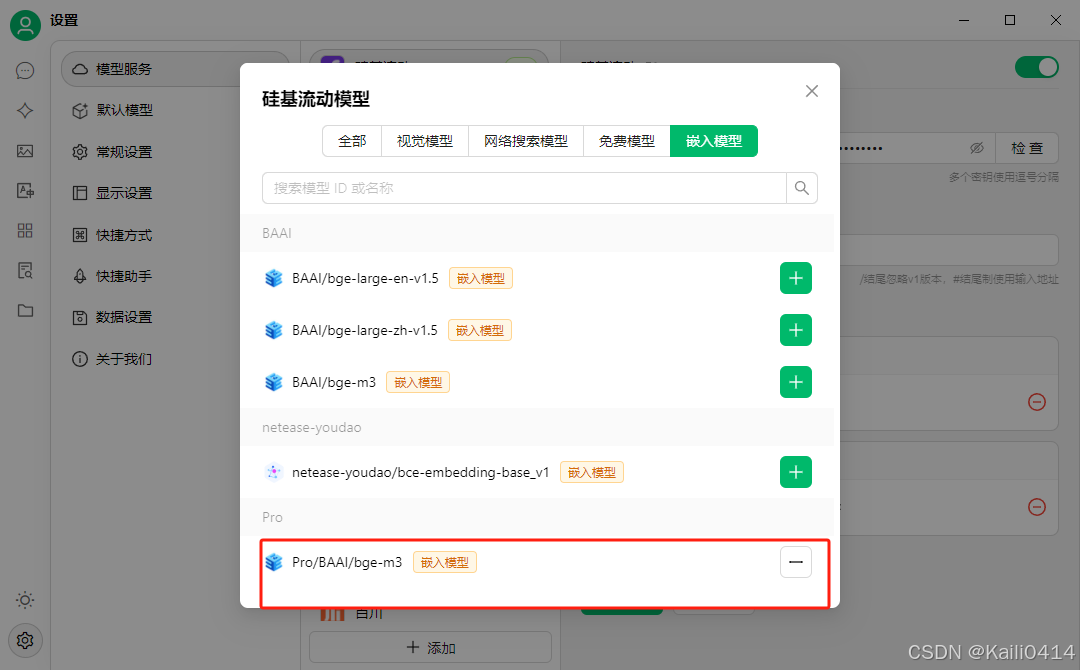Click 嵌入模型 tag beside netease-youdao model

click(x=592, y=472)
